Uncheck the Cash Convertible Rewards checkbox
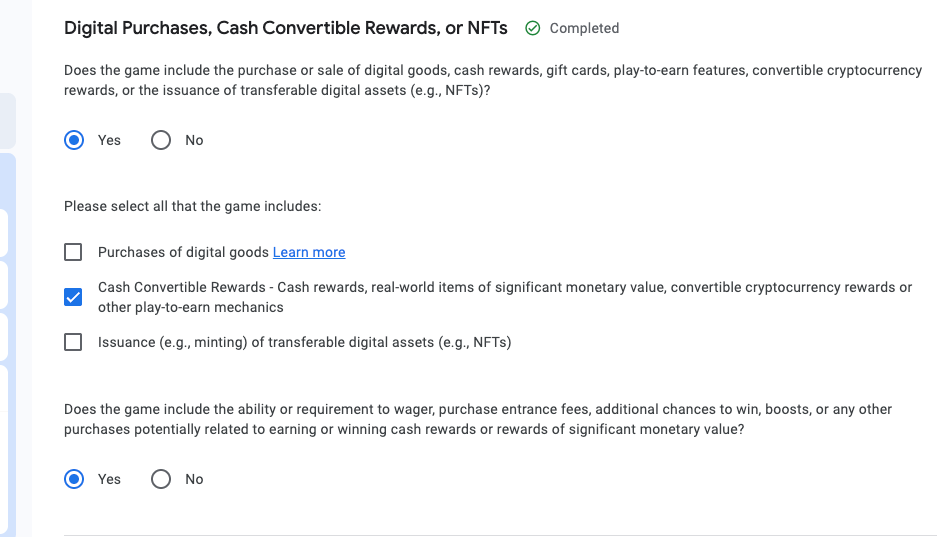Image resolution: width=937 pixels, height=537 pixels. (x=73, y=297)
